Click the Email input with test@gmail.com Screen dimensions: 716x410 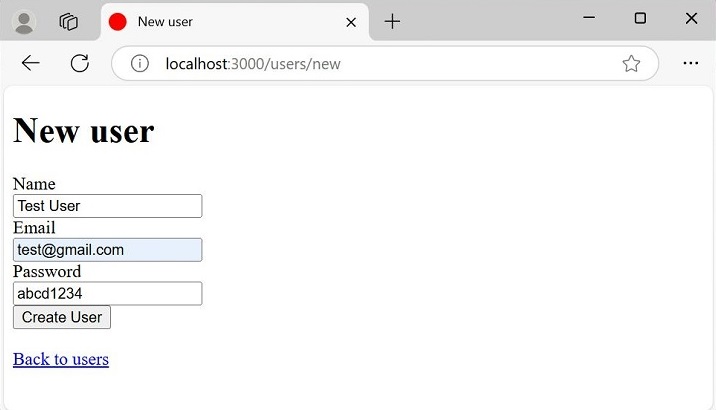coord(107,250)
